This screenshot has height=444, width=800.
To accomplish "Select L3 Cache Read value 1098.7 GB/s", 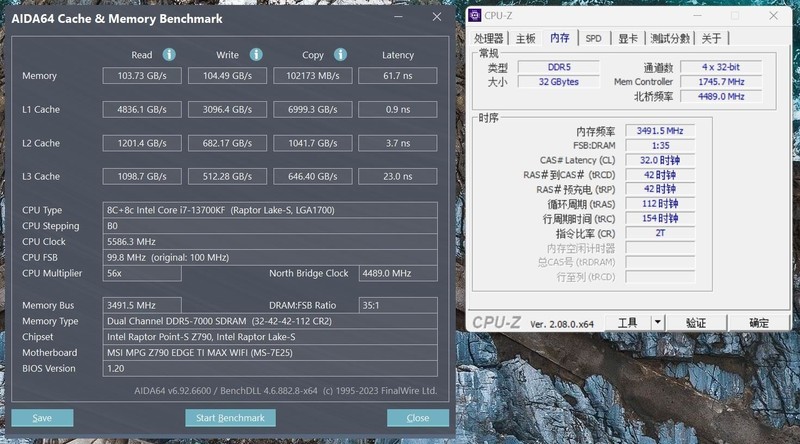I will [142, 176].
